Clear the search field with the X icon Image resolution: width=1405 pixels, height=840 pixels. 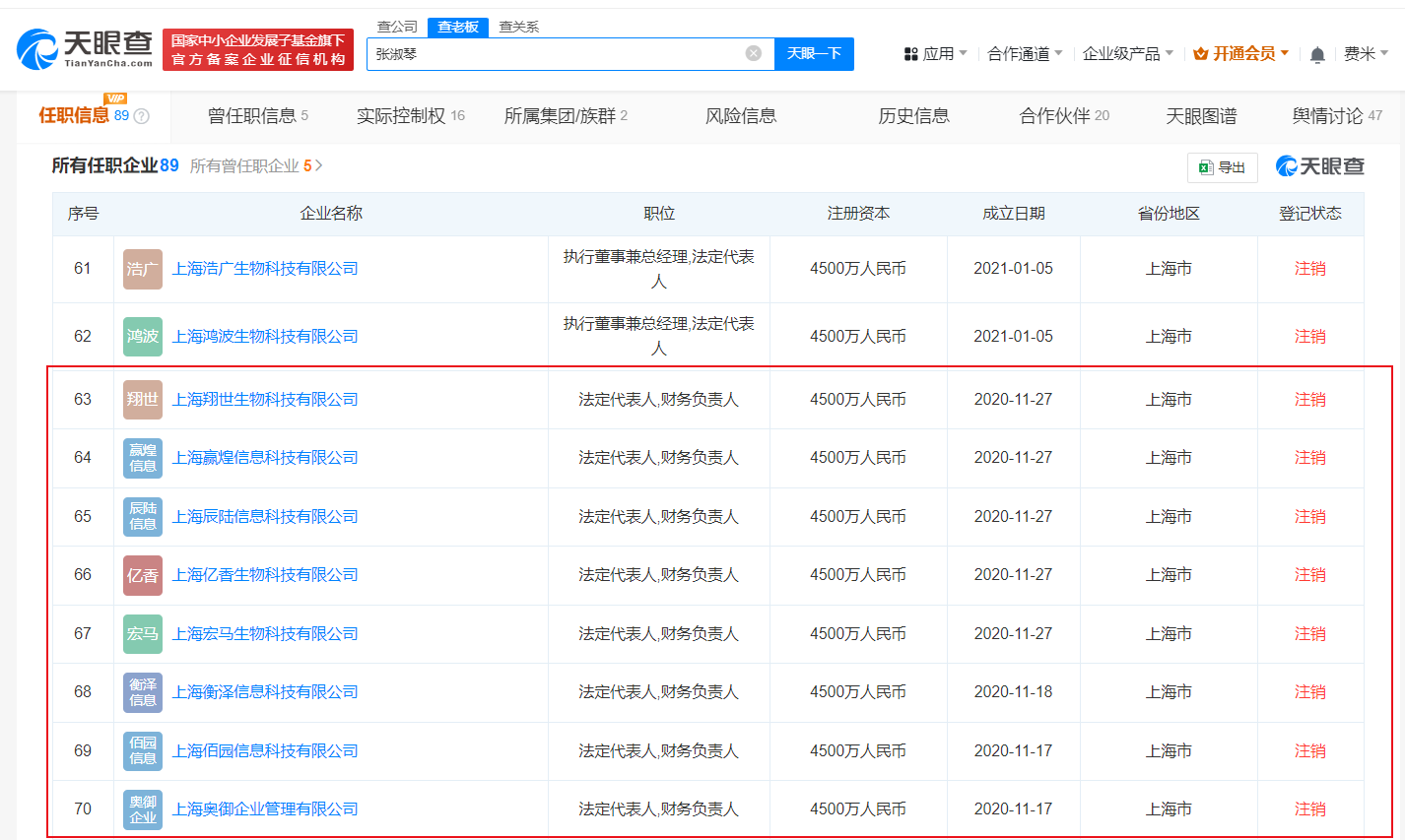(755, 53)
